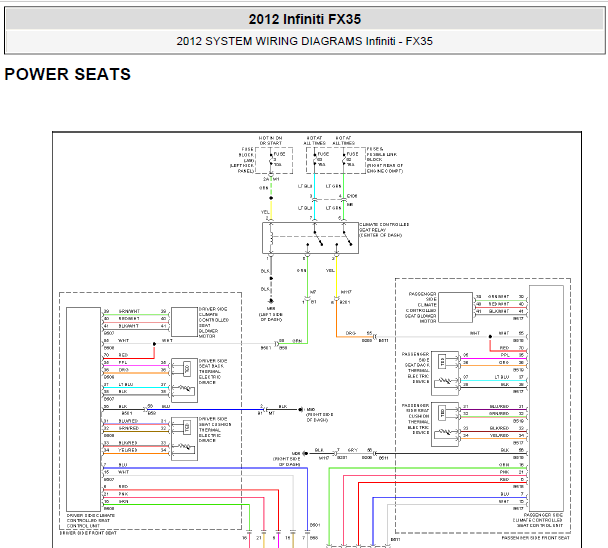Select the POWER SEATS heading
Viewport: 608px width, 548px height.
(68, 75)
